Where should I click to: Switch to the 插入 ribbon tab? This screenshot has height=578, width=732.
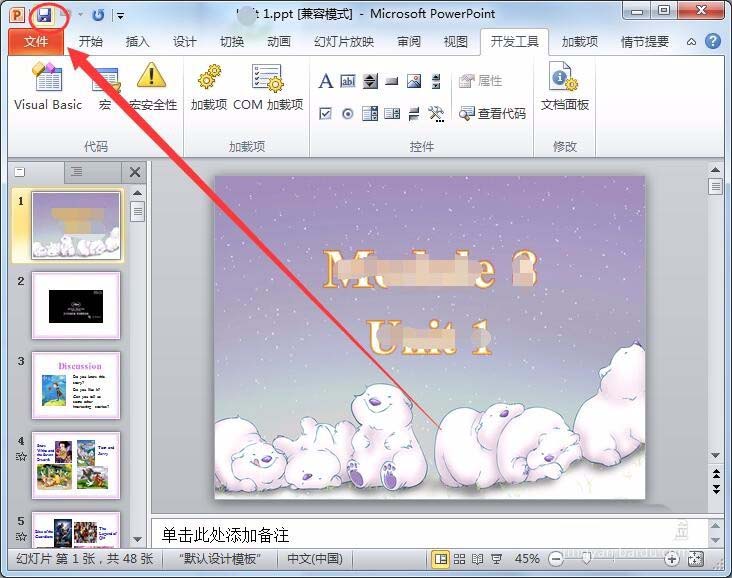pyautogui.click(x=137, y=42)
